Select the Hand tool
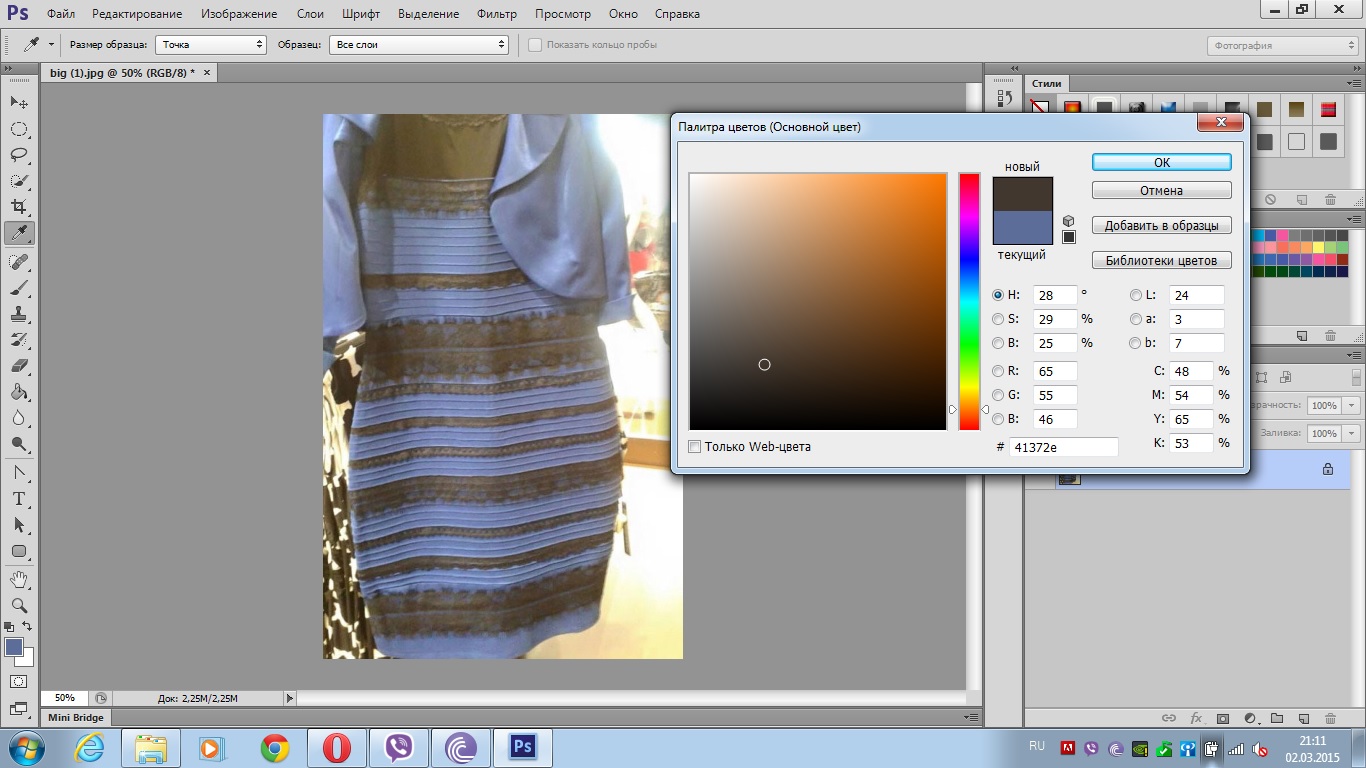 pyautogui.click(x=19, y=579)
